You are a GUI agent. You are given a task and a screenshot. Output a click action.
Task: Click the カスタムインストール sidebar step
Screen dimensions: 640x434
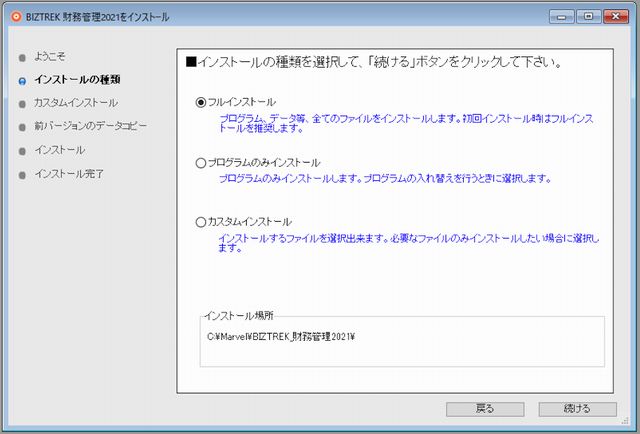pyautogui.click(x=76, y=102)
